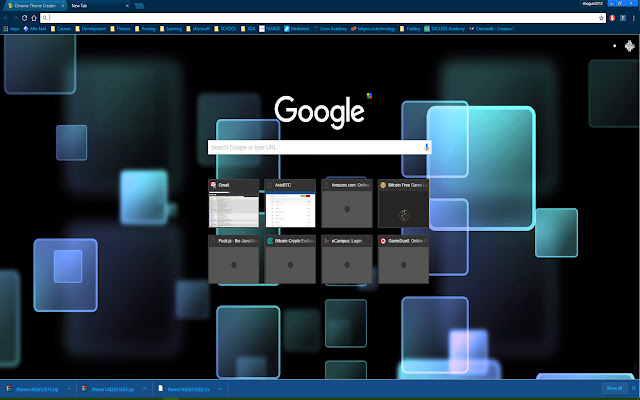Screen dimensions: 640x400
Task: Open the downloaded theme crx file
Action: pos(184,389)
